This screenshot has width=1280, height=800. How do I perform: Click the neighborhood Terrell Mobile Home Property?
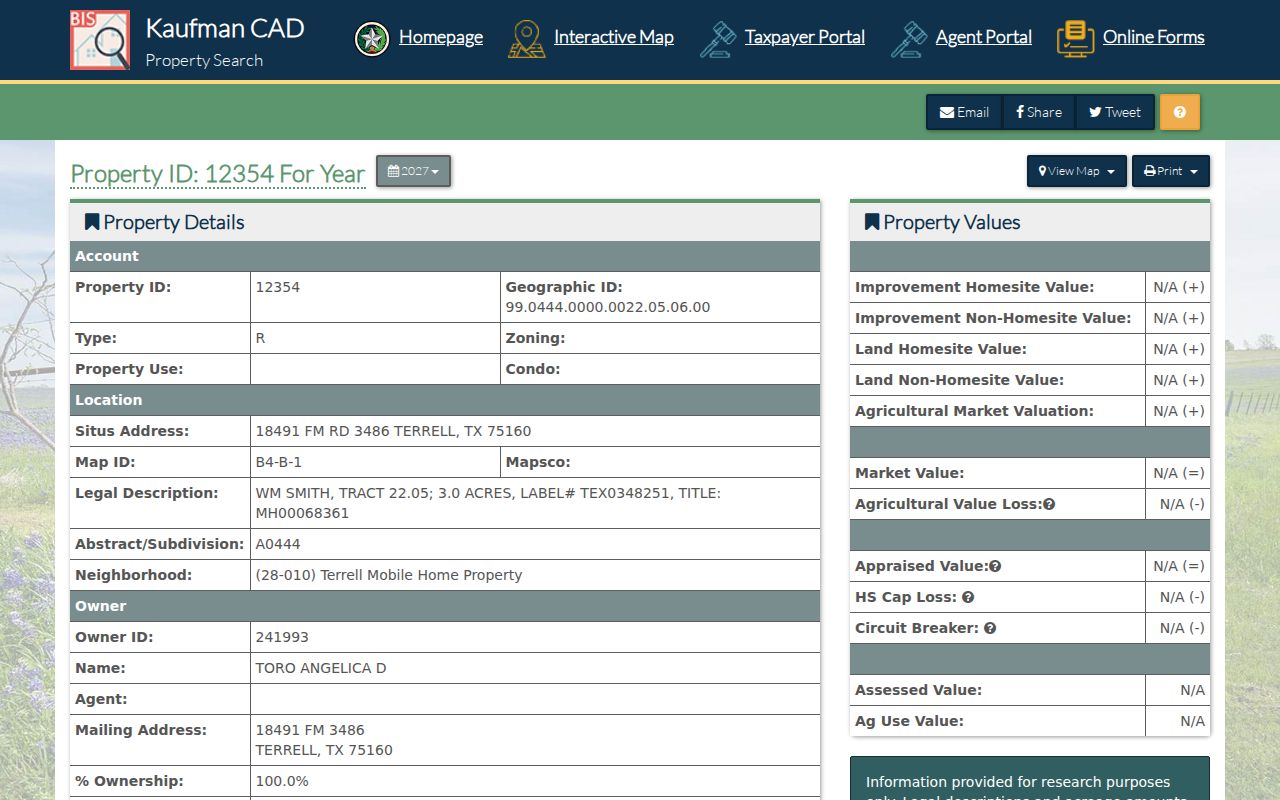pos(389,575)
